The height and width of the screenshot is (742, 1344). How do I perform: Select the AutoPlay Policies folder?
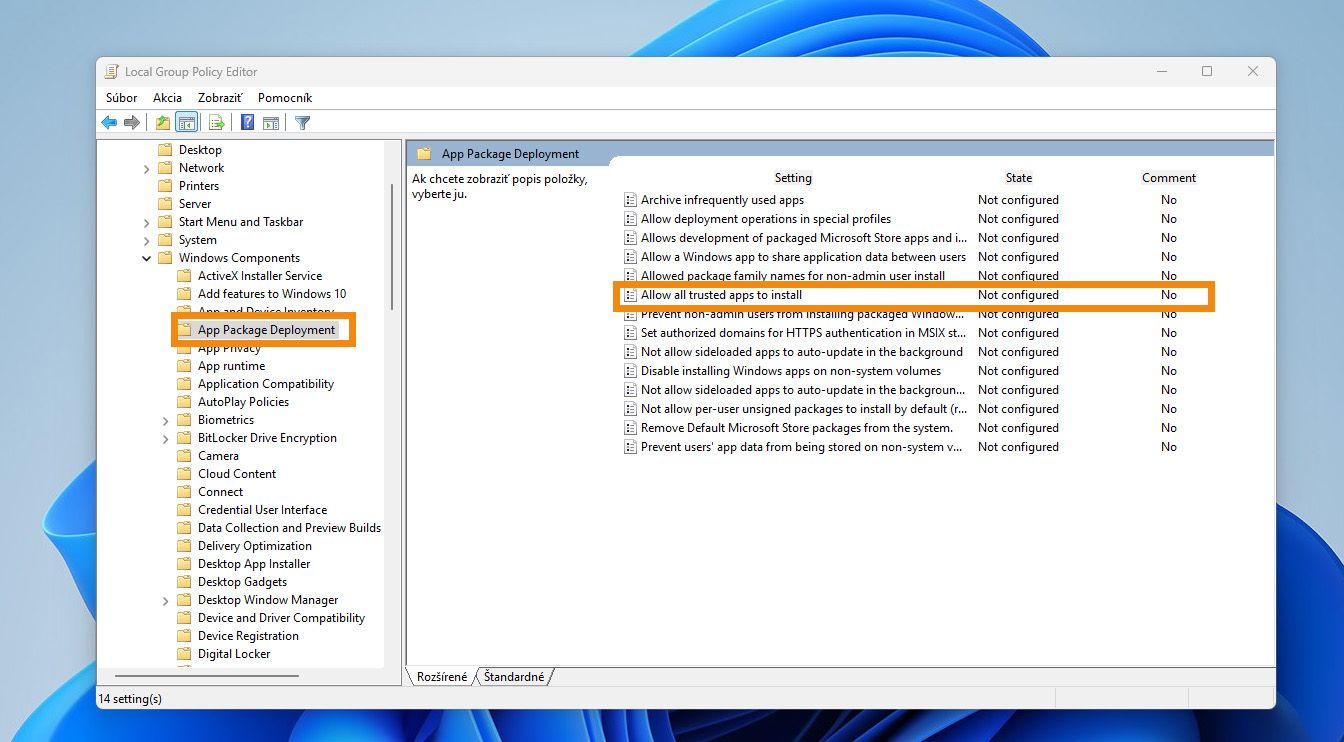pos(243,402)
